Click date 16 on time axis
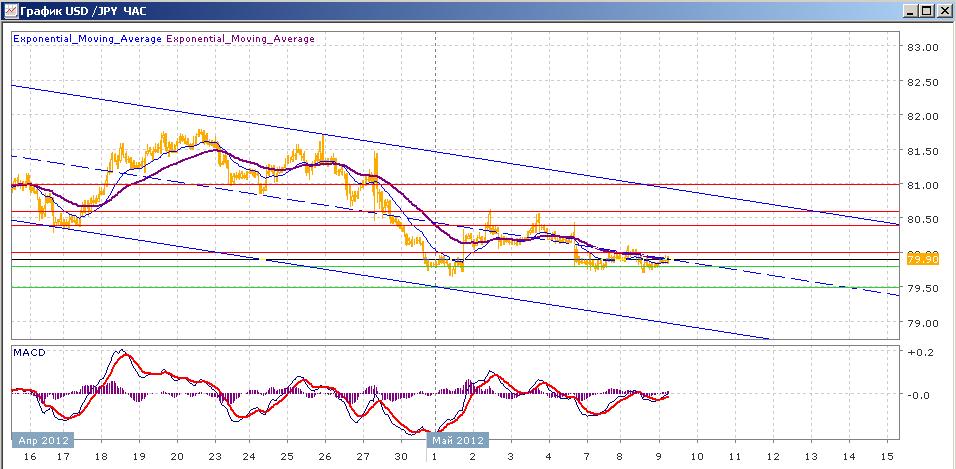The image size is (956, 469). 28,456
